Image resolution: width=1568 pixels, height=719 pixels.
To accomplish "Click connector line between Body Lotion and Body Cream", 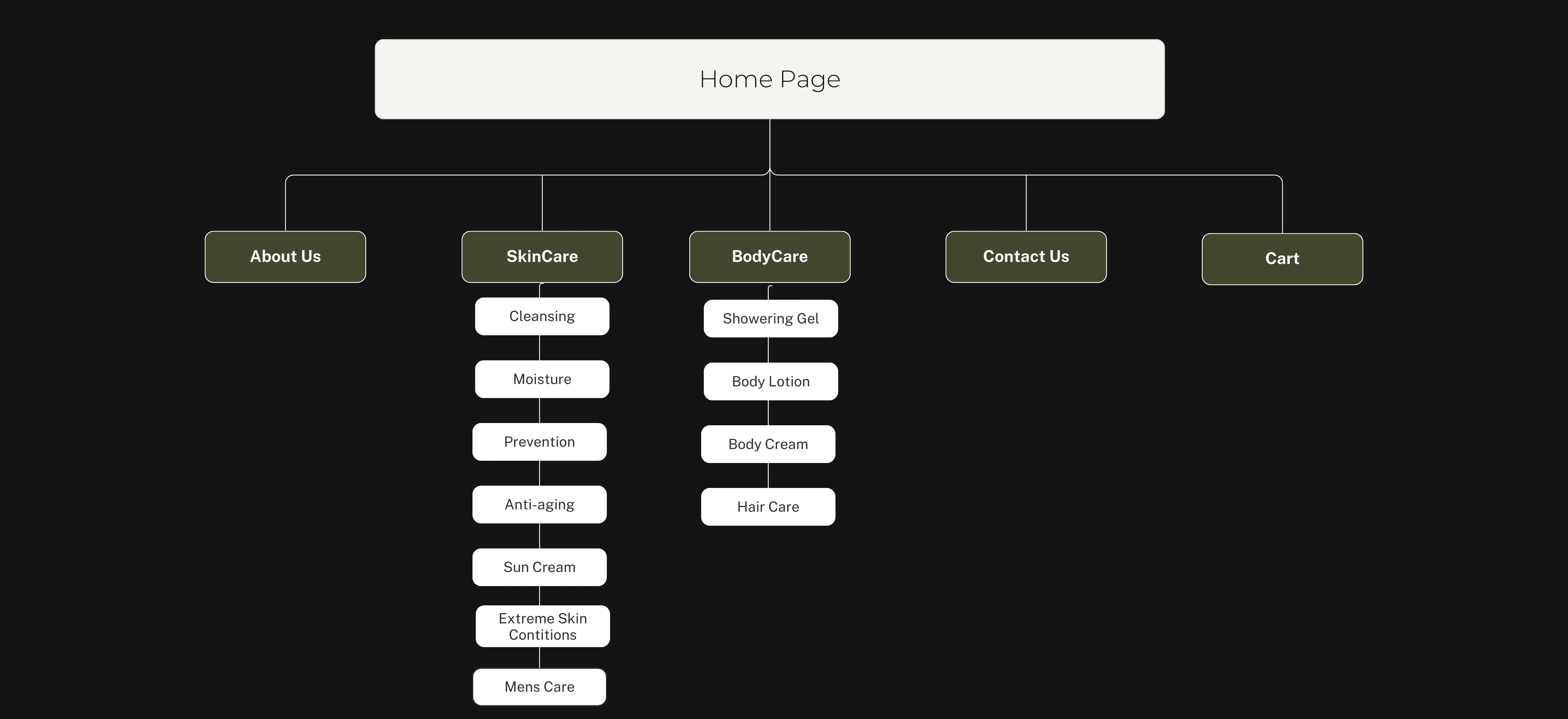I will [768, 413].
